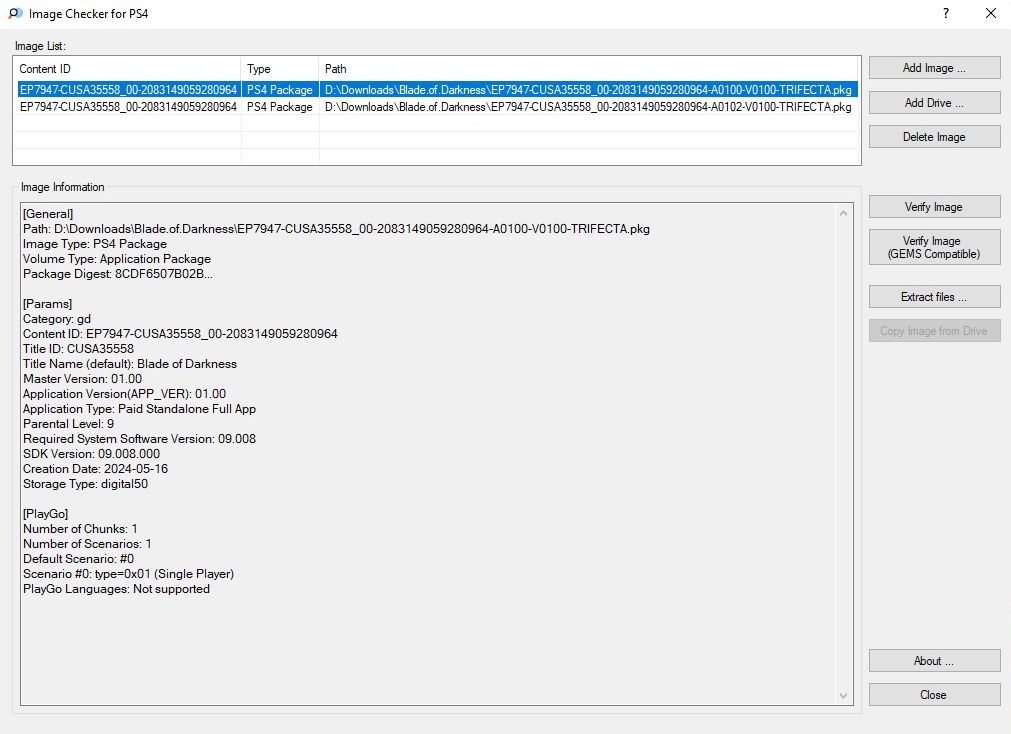The width and height of the screenshot is (1011, 734).
Task: Select the Content ID cell in the second row
Action: 128,106
